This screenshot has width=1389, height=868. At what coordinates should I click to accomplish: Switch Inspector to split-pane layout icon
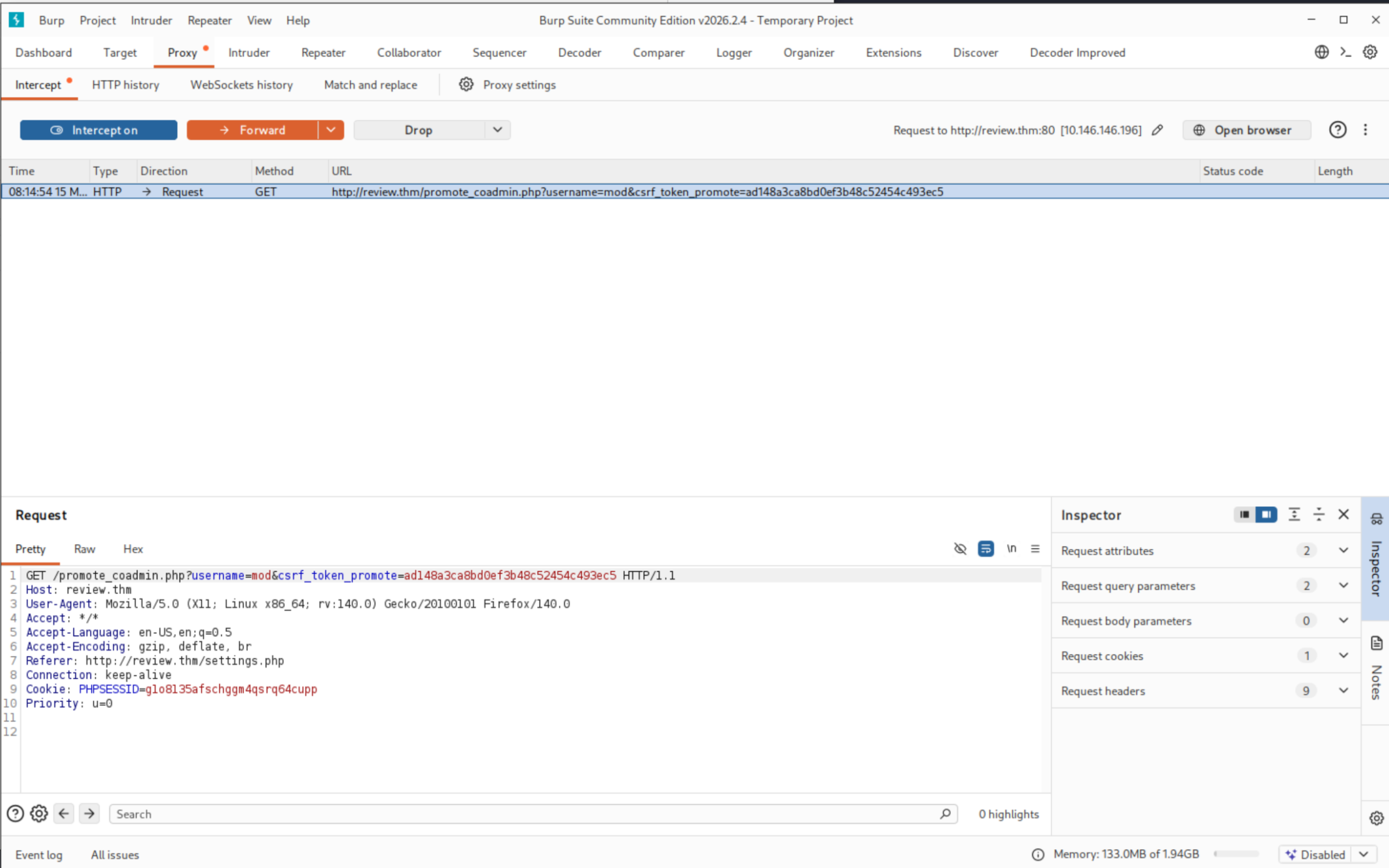click(1266, 514)
